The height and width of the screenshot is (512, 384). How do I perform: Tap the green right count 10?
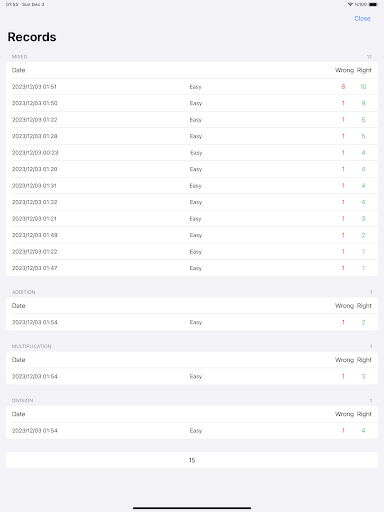click(x=363, y=87)
